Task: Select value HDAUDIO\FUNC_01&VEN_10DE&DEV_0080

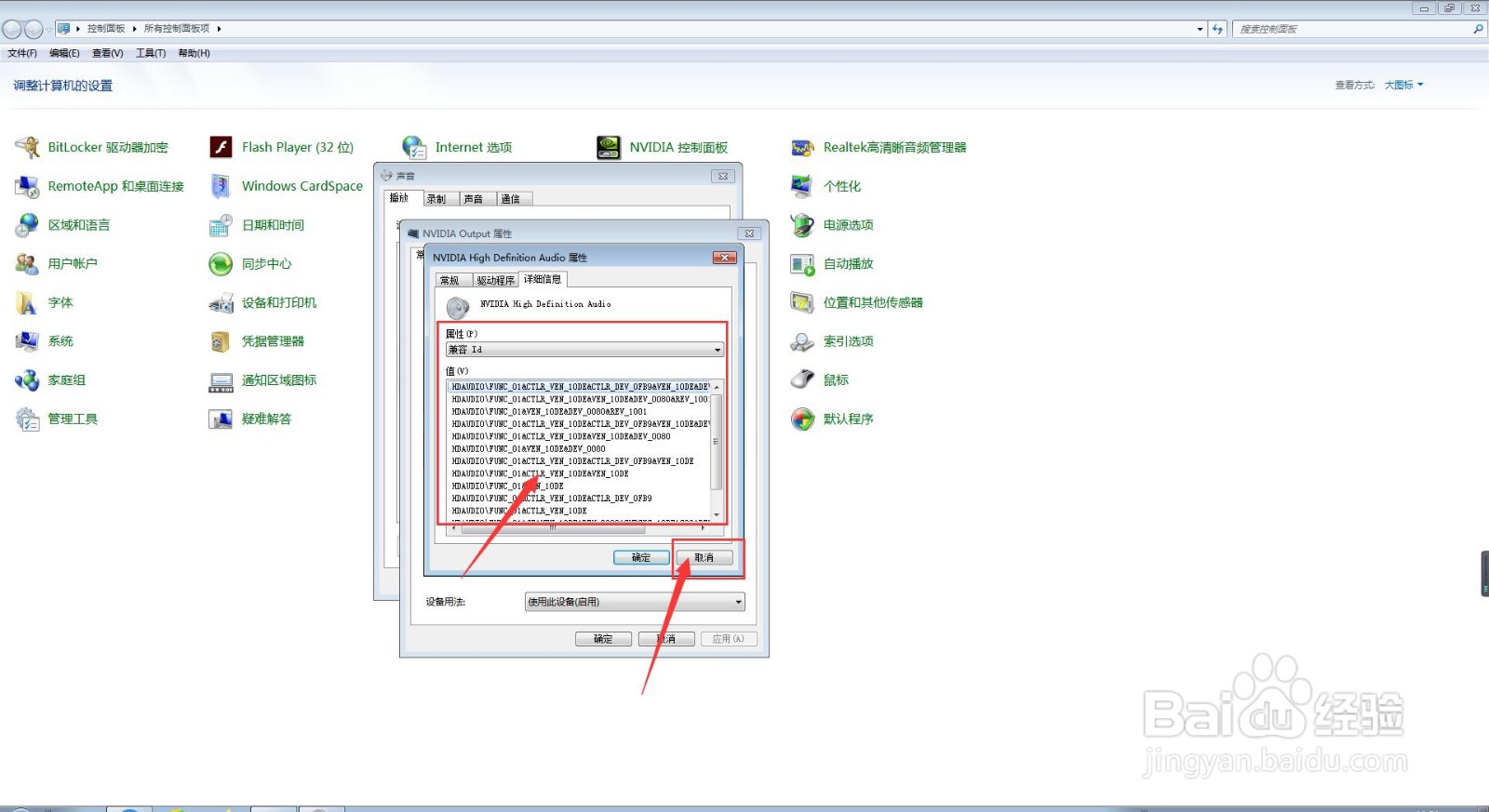Action: coord(529,448)
